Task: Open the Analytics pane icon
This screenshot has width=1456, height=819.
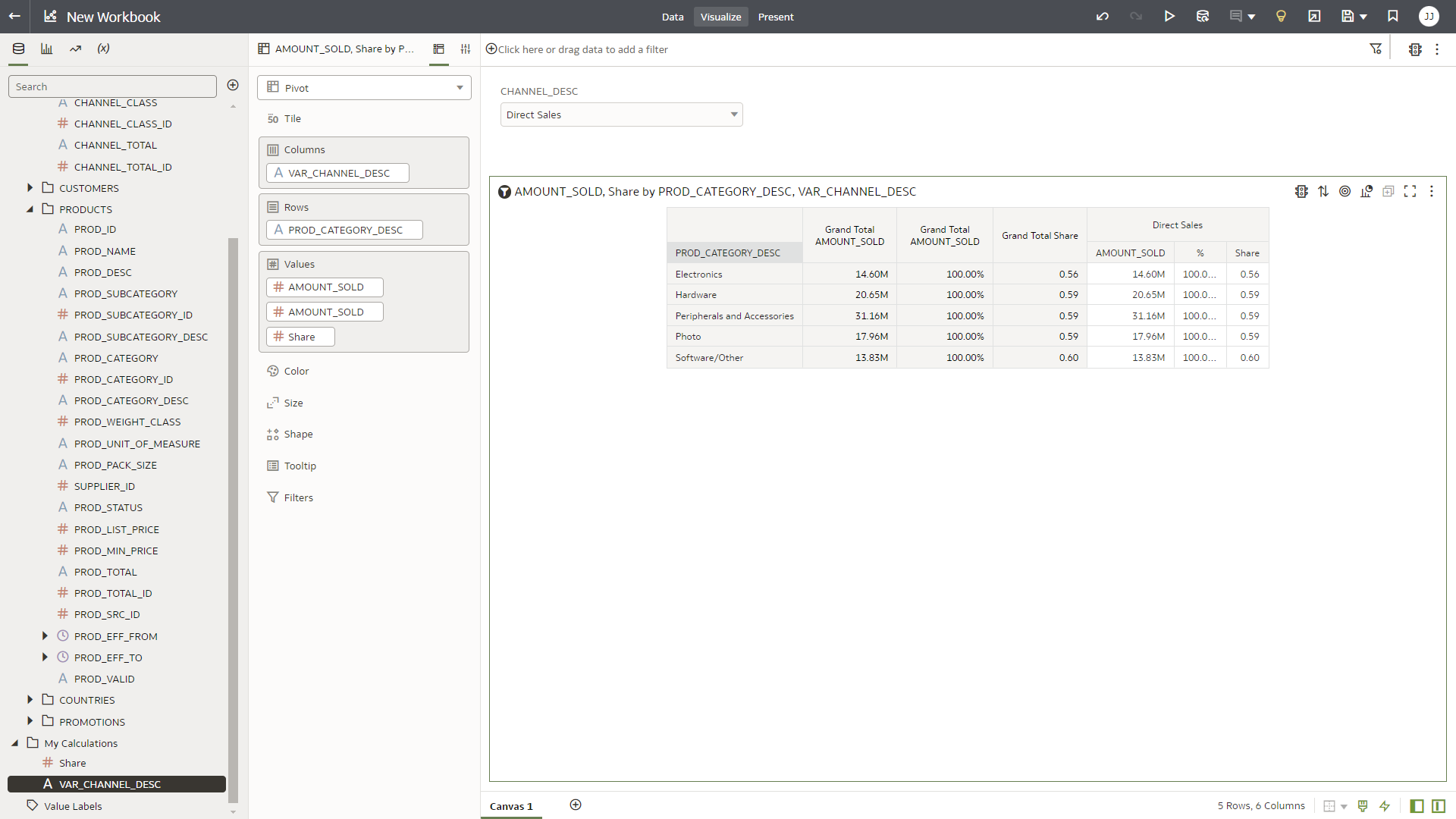Action: (x=75, y=49)
